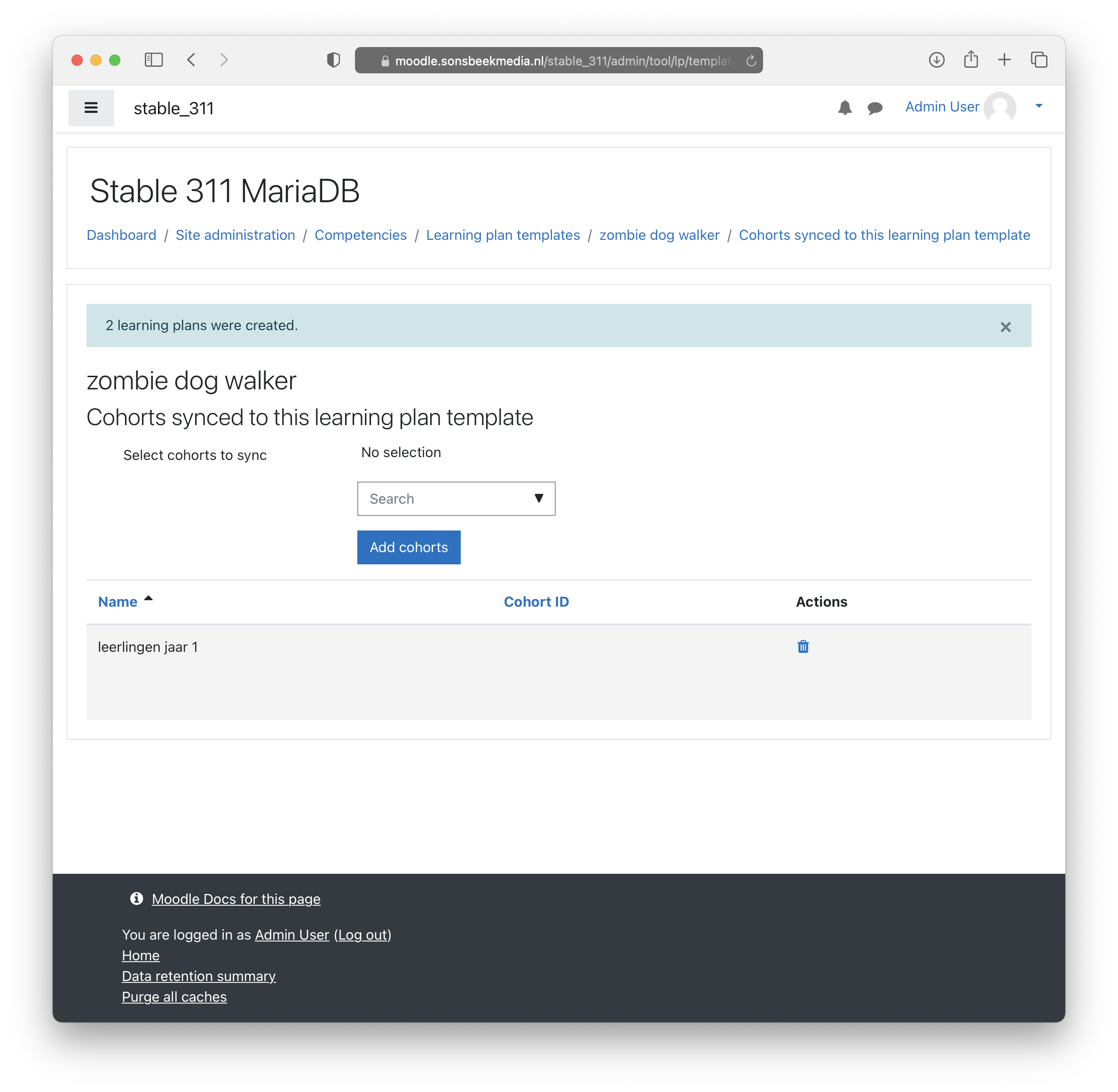
Task: Click the privacy shield icon
Action: (334, 60)
